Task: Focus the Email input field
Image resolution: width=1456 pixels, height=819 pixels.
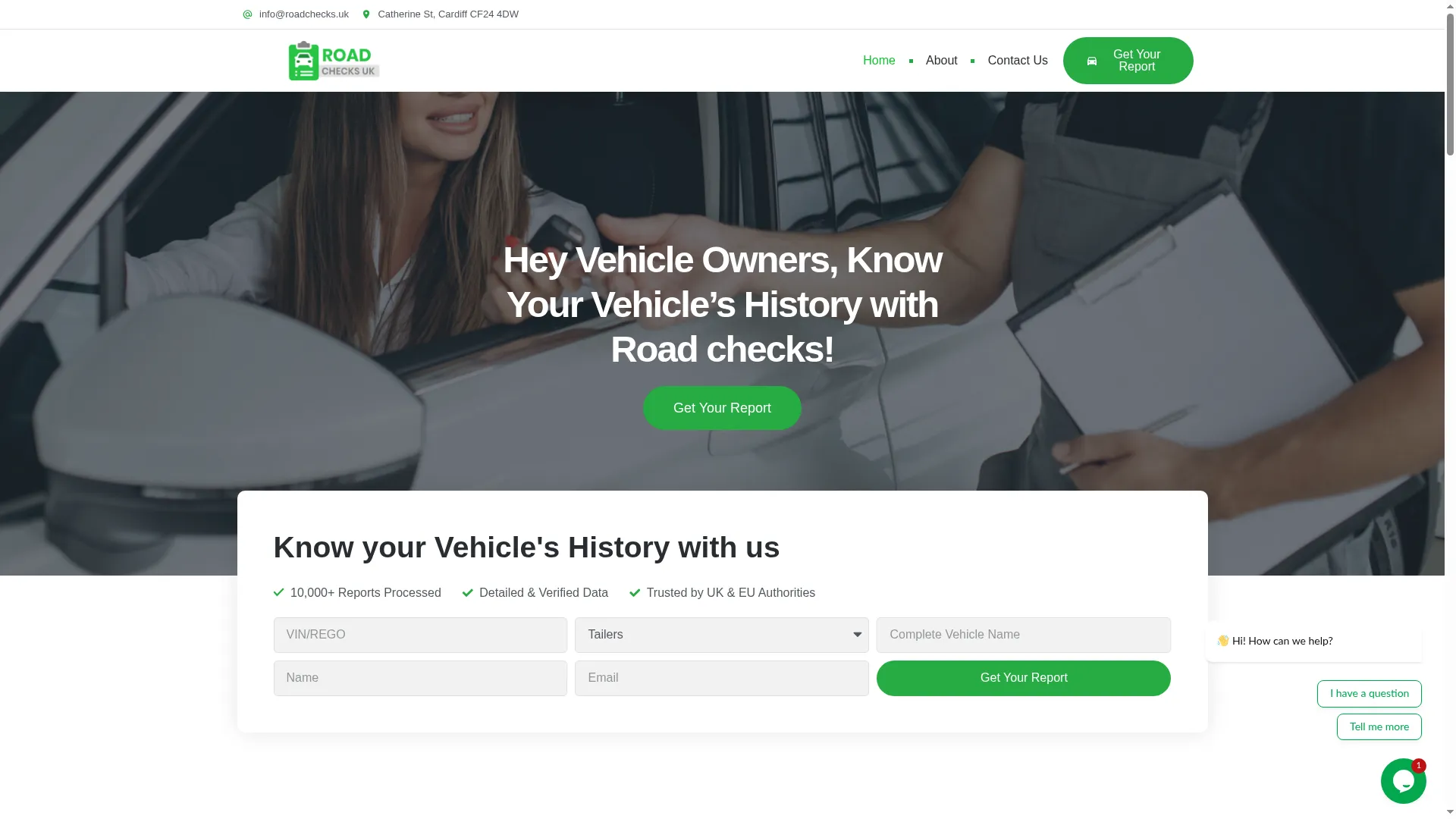Action: pos(721,678)
